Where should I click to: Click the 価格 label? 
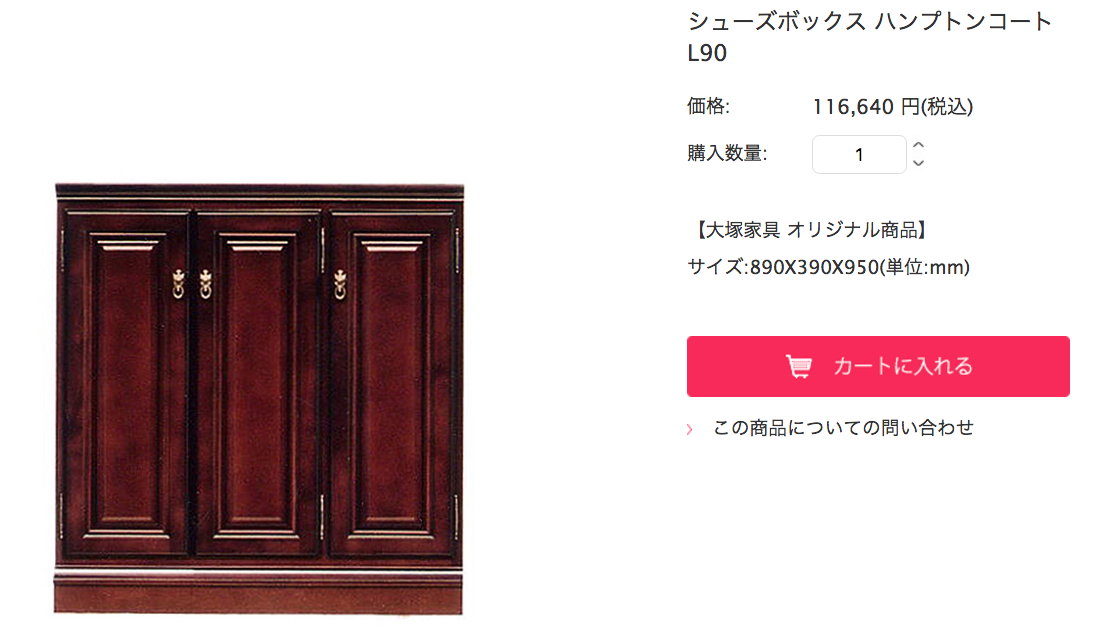pos(708,106)
